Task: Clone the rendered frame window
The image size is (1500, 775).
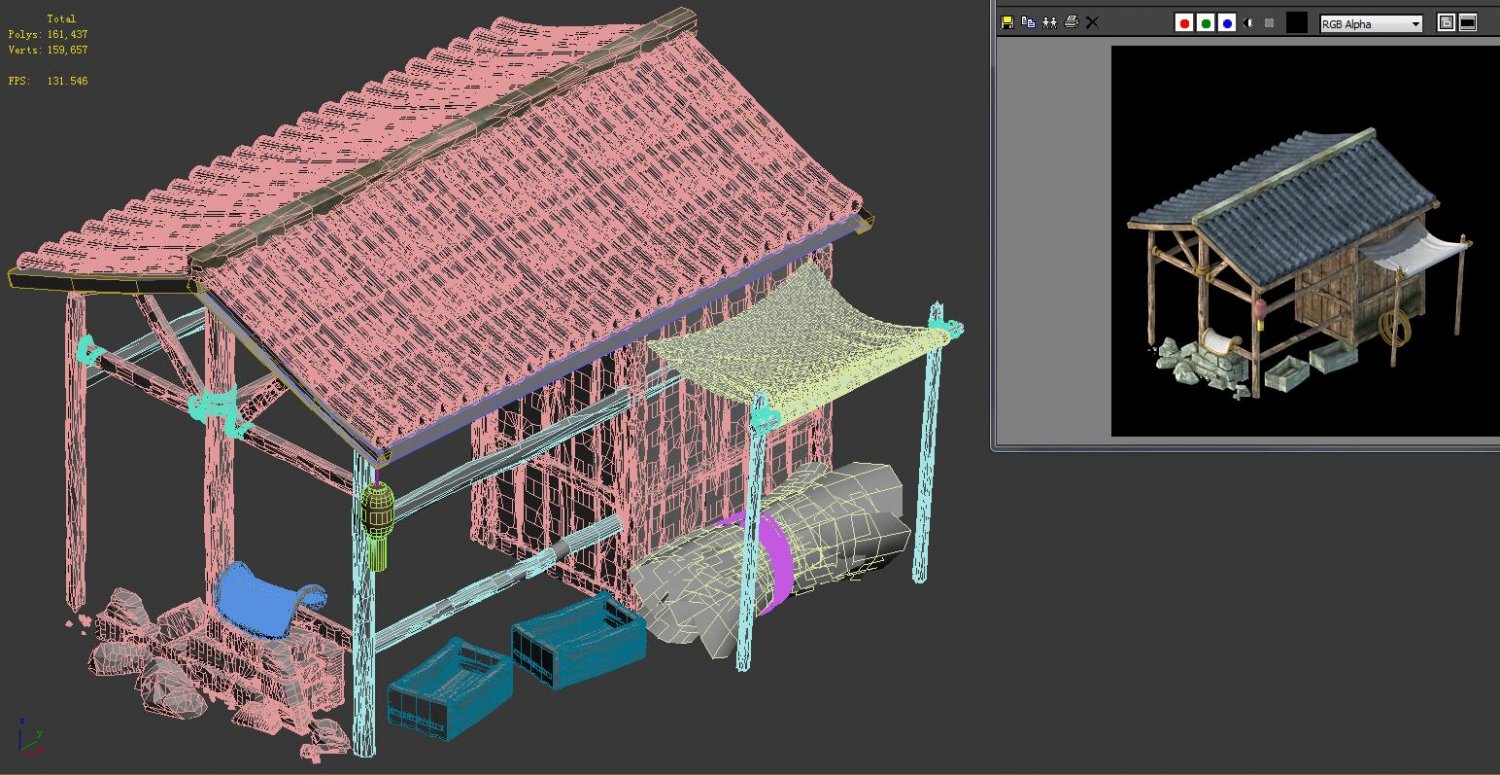Action: 1049,22
